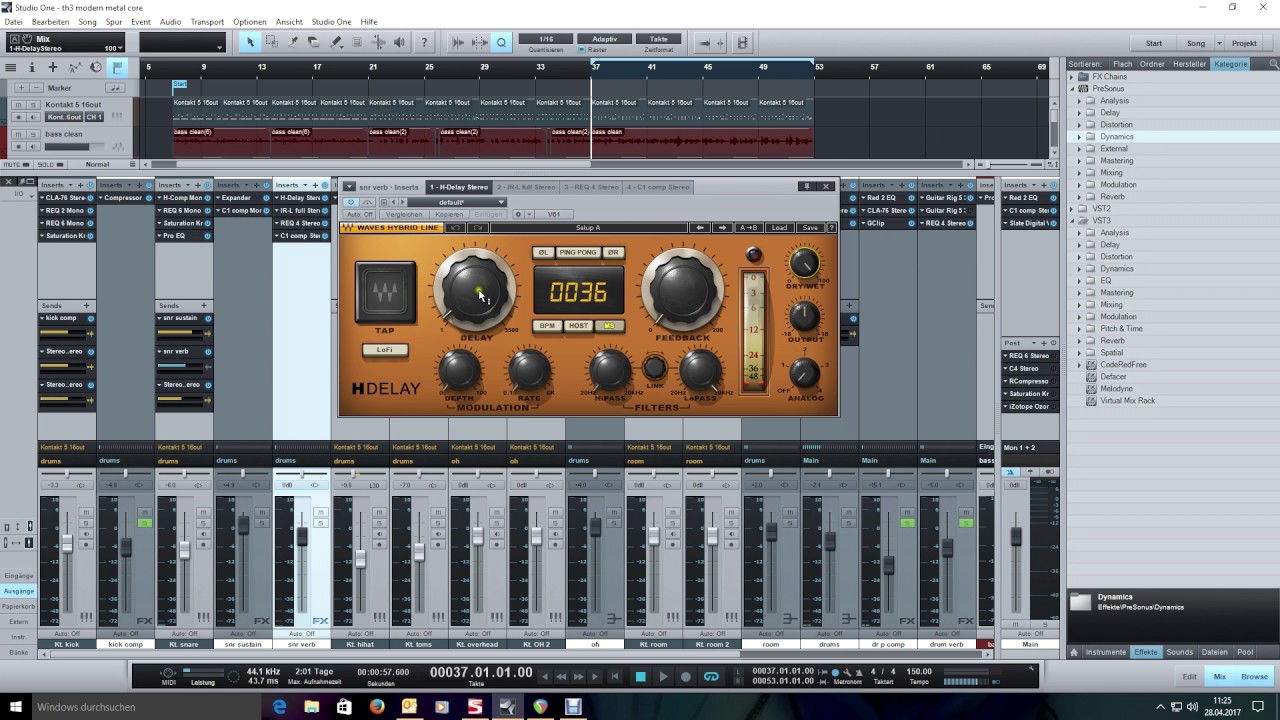1280x720 pixels.
Task: Open the Zeitformat Takte dropdown
Action: coord(659,39)
